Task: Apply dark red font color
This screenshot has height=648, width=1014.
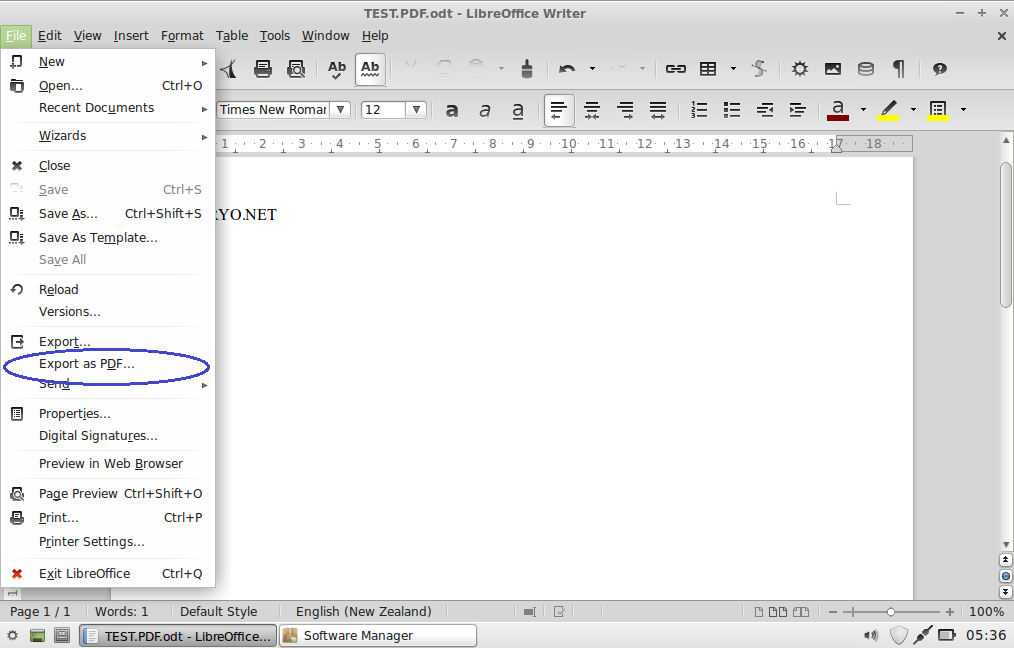Action: click(838, 110)
